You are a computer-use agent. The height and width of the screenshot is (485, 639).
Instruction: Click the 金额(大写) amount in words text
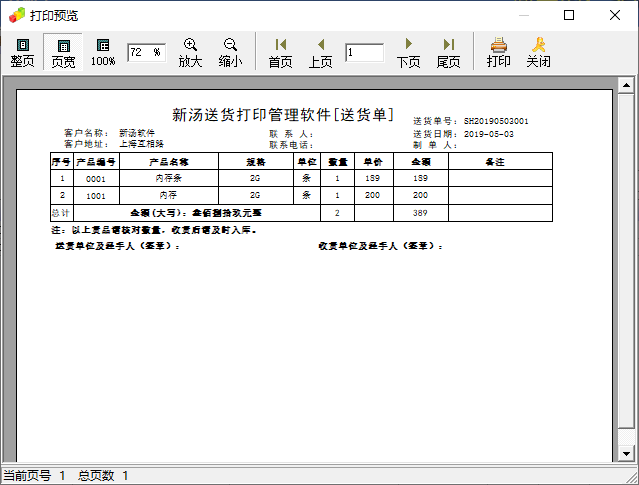pyautogui.click(x=196, y=213)
